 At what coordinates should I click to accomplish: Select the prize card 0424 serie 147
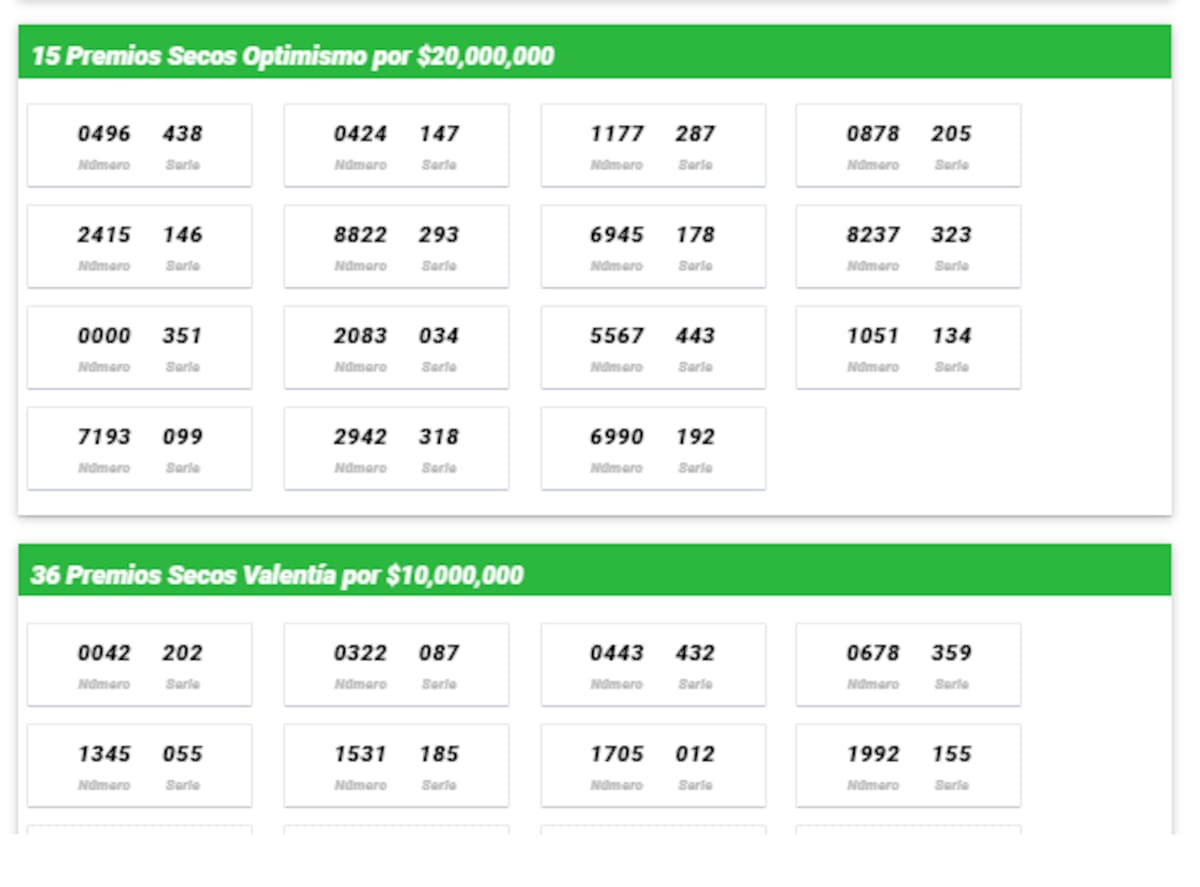396,146
